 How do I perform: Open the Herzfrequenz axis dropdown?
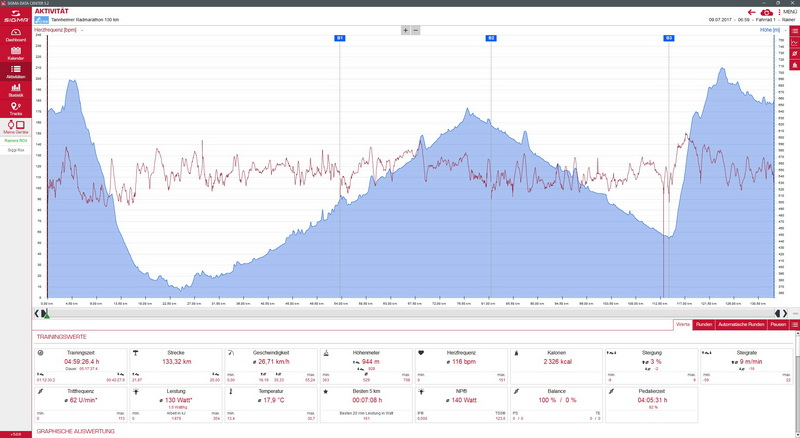pyautogui.click(x=82, y=30)
